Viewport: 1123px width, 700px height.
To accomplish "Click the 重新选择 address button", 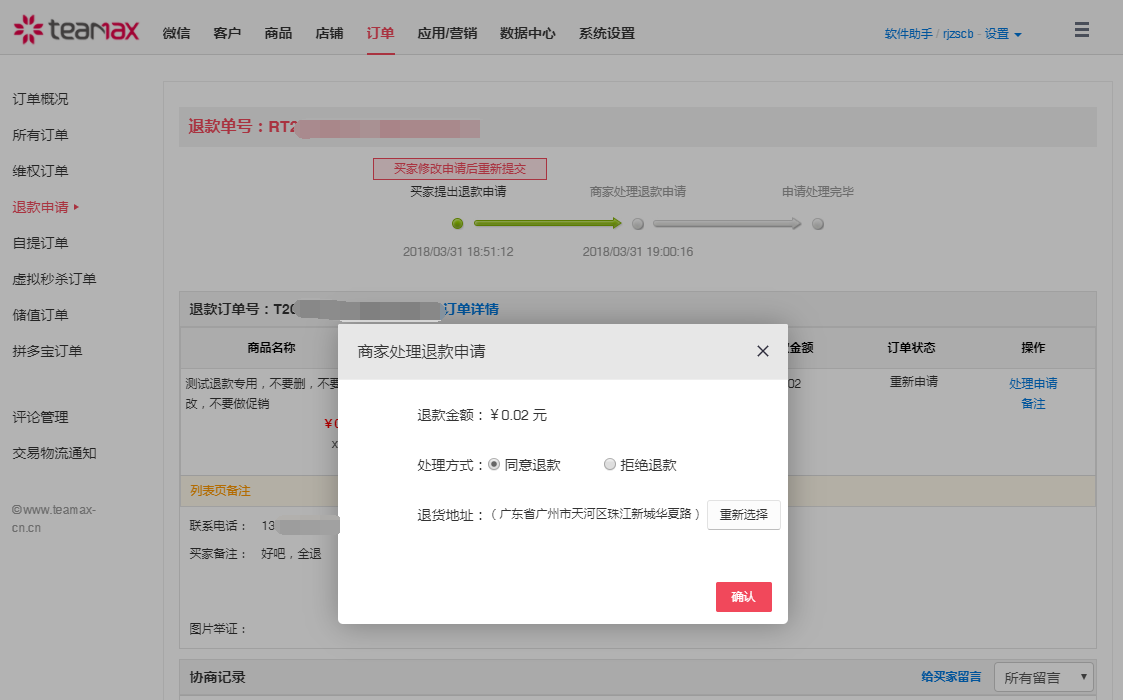I will point(743,515).
